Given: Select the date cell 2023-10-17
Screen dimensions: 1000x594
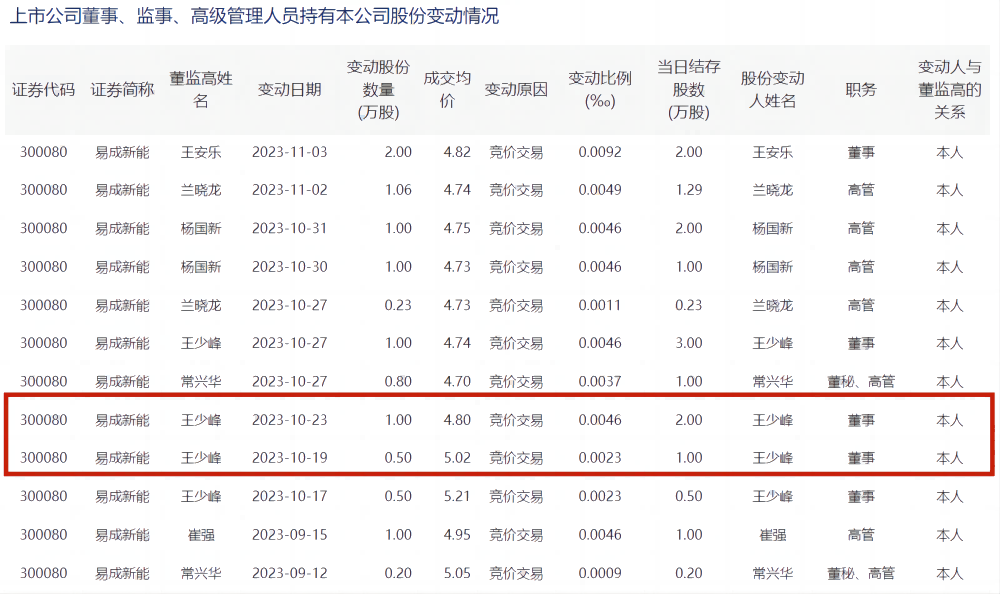Looking at the screenshot, I should (x=290, y=496).
